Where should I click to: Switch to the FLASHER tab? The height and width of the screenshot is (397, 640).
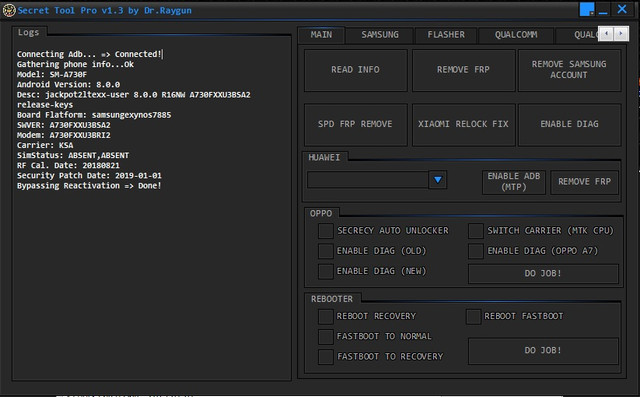tap(446, 35)
